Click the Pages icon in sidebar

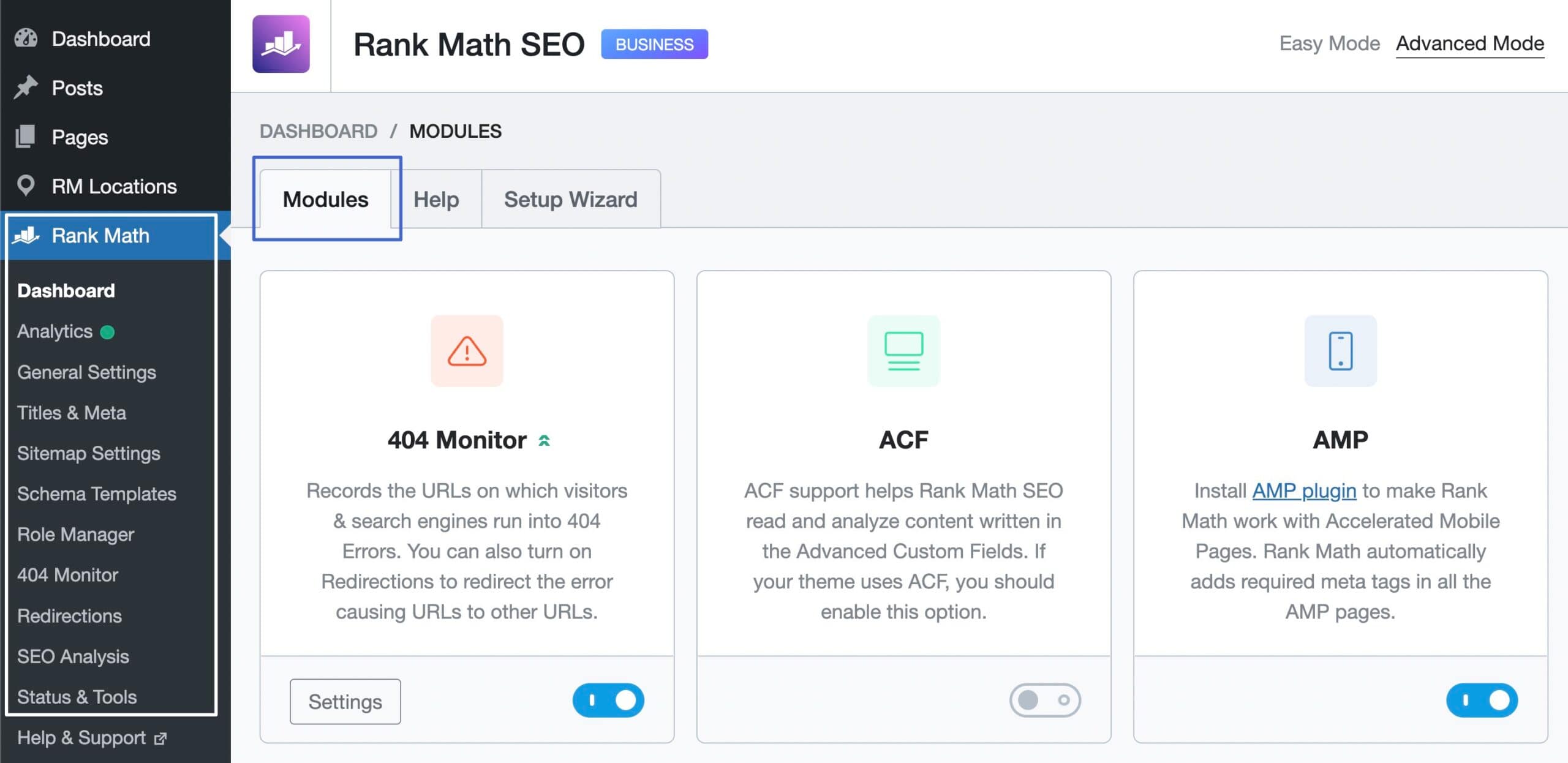coord(24,137)
